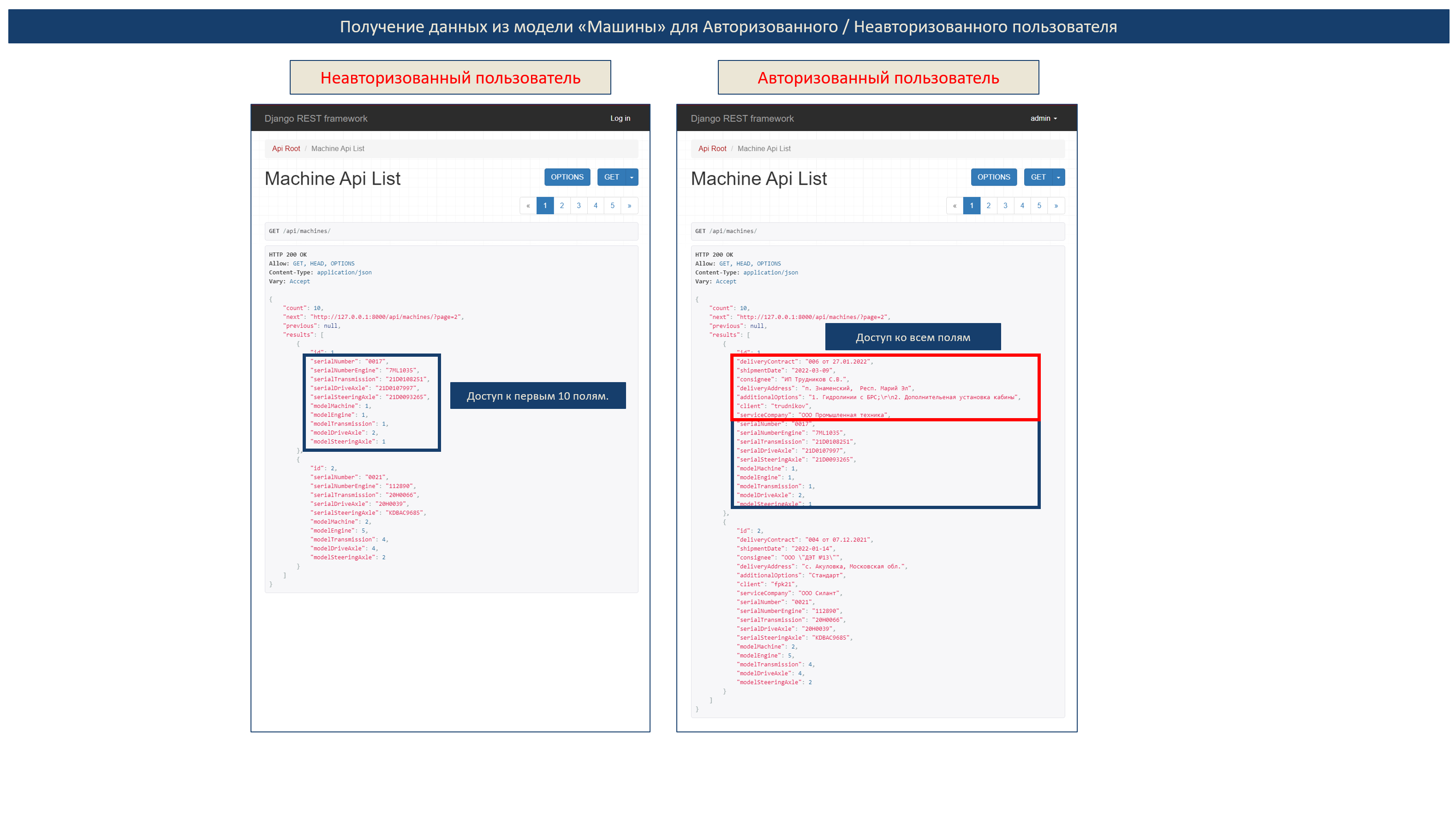Click the OPTIONS button in the right panel
1456x815 pixels.
pyautogui.click(x=994, y=177)
